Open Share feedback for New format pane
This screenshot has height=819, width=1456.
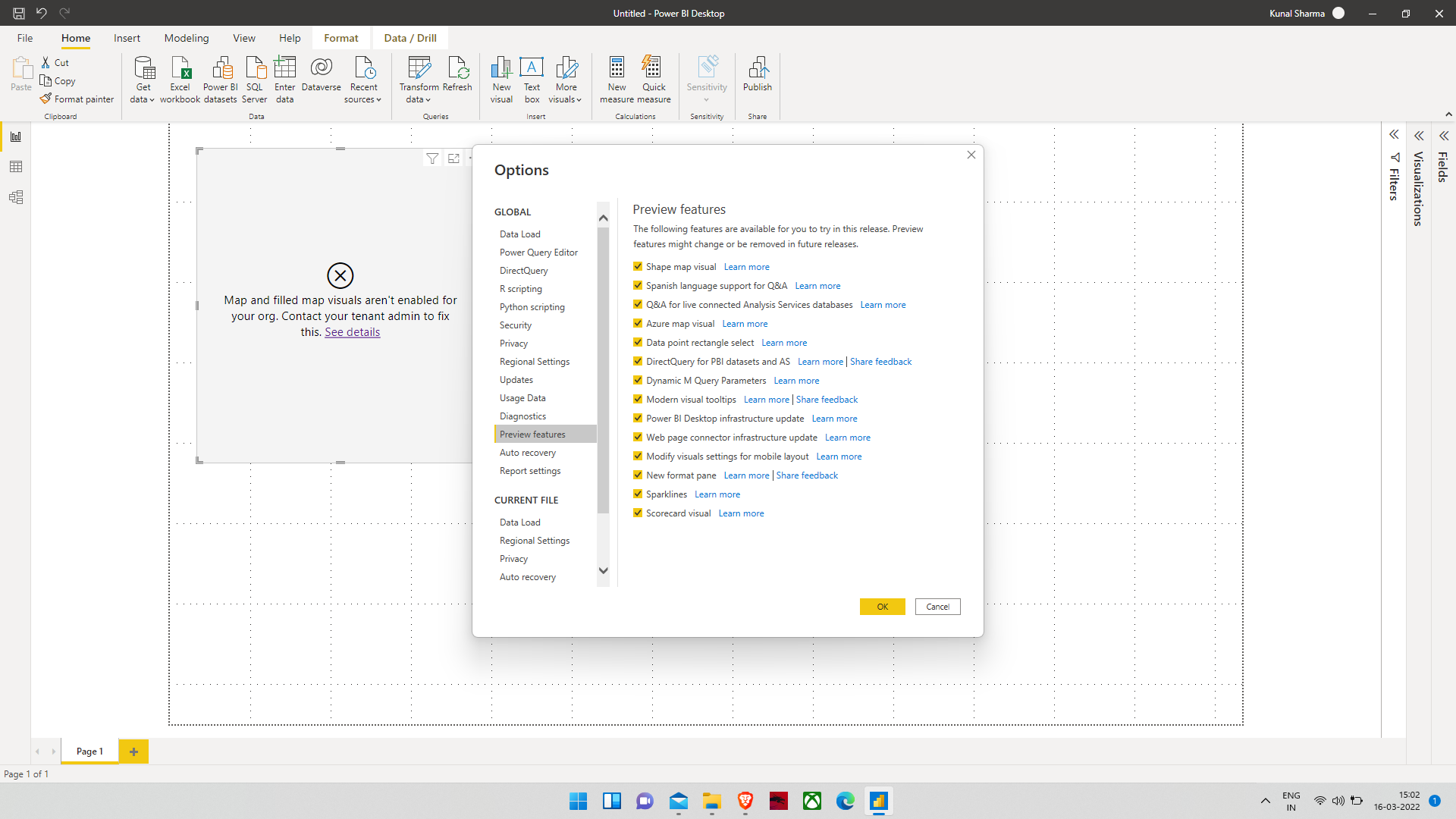(x=807, y=475)
